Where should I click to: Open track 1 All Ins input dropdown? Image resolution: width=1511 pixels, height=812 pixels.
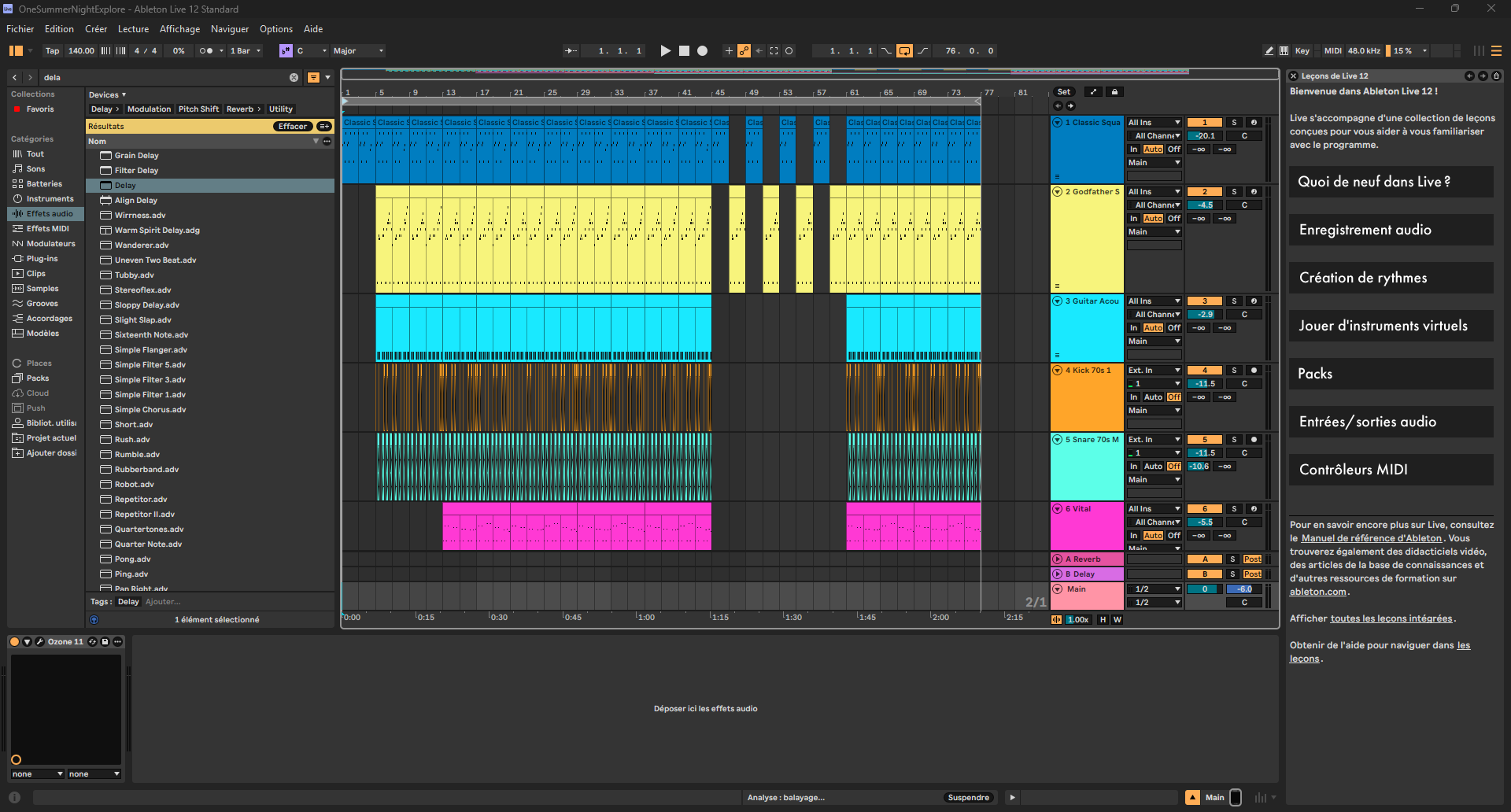(1154, 122)
